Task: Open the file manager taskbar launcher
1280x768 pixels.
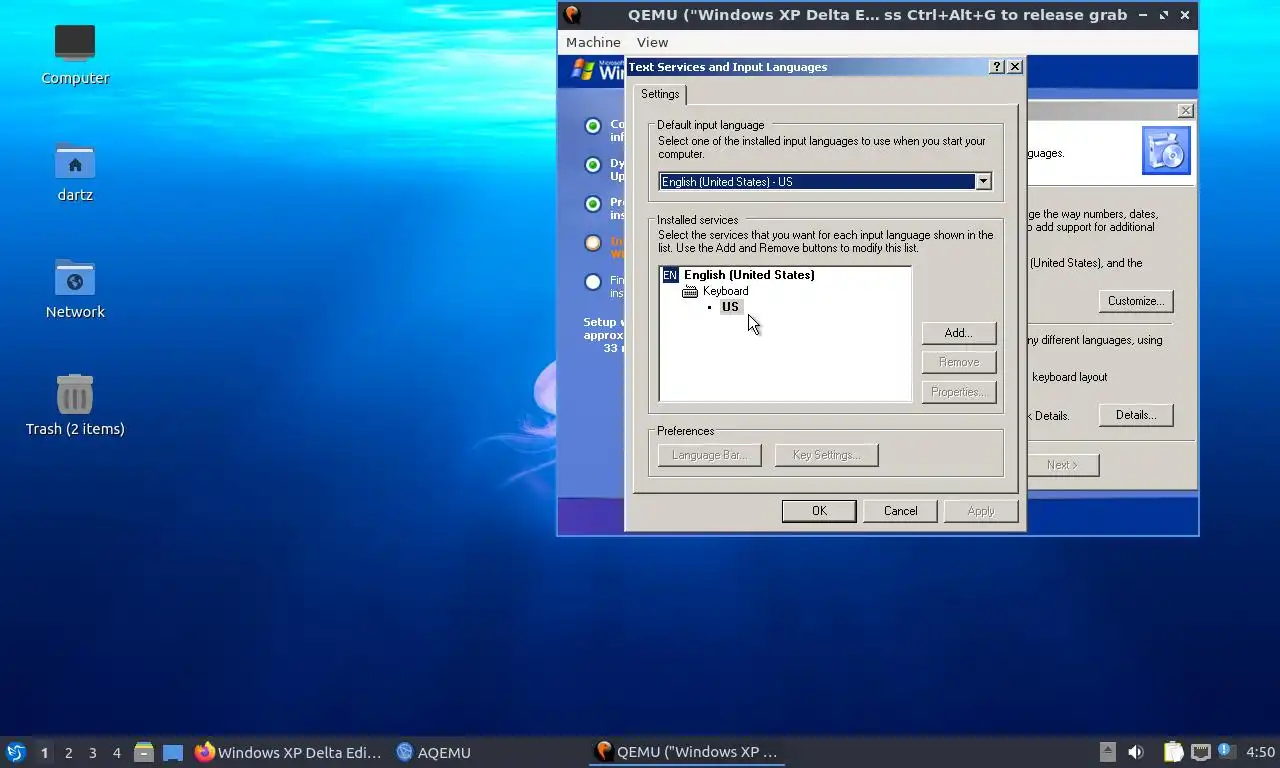Action: [144, 752]
